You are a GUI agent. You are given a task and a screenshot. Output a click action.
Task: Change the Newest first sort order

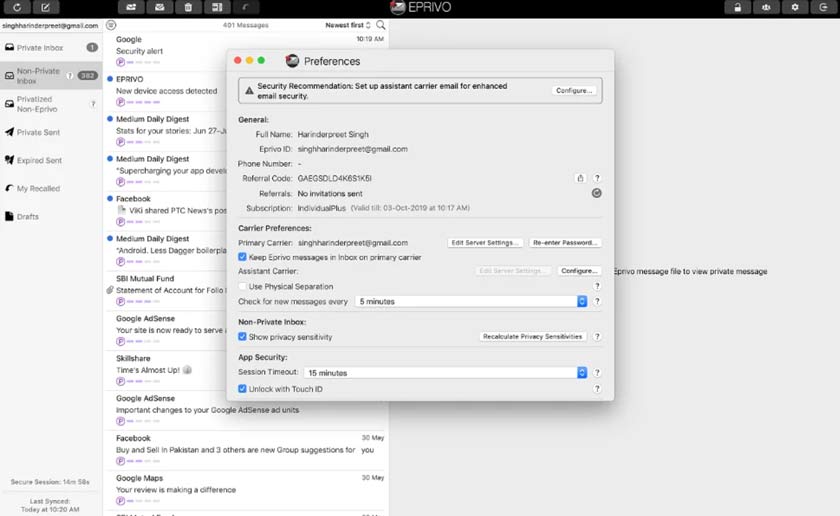[348, 25]
